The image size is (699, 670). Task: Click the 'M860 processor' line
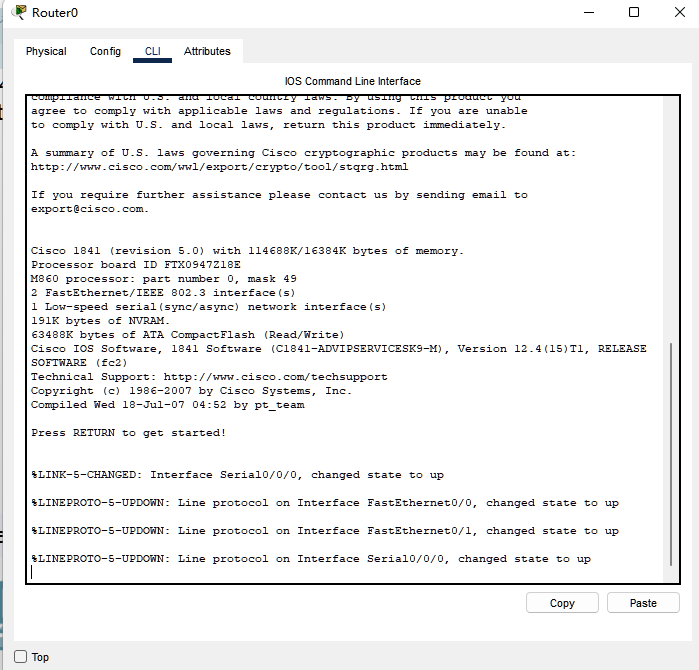[164, 279]
